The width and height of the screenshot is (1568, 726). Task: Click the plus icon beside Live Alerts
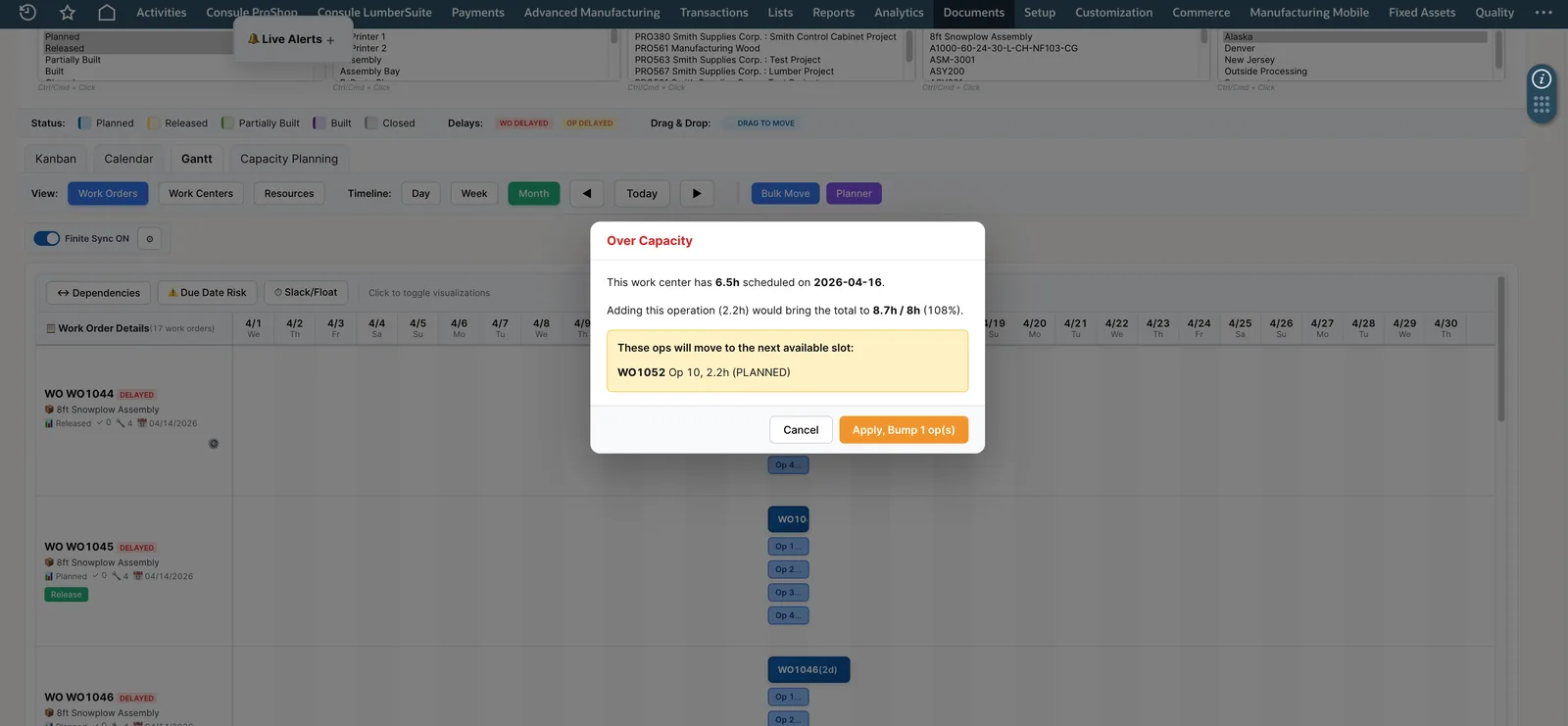(x=330, y=40)
